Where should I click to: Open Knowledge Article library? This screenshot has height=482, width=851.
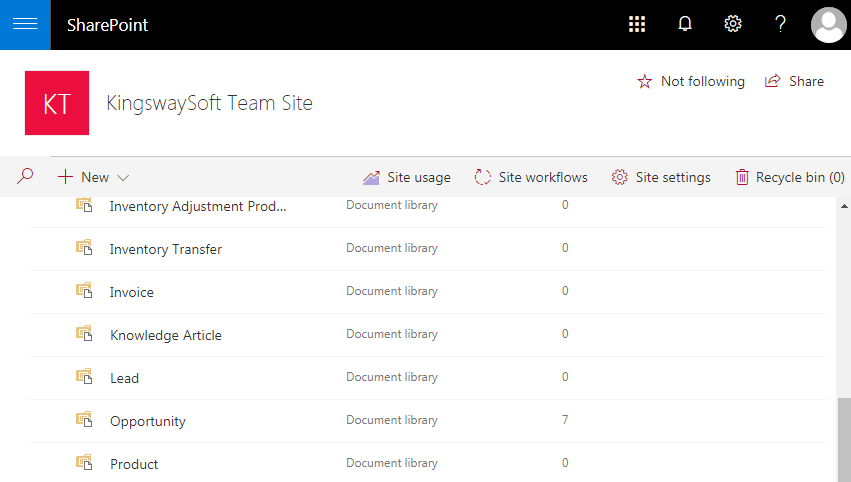pyautogui.click(x=166, y=335)
